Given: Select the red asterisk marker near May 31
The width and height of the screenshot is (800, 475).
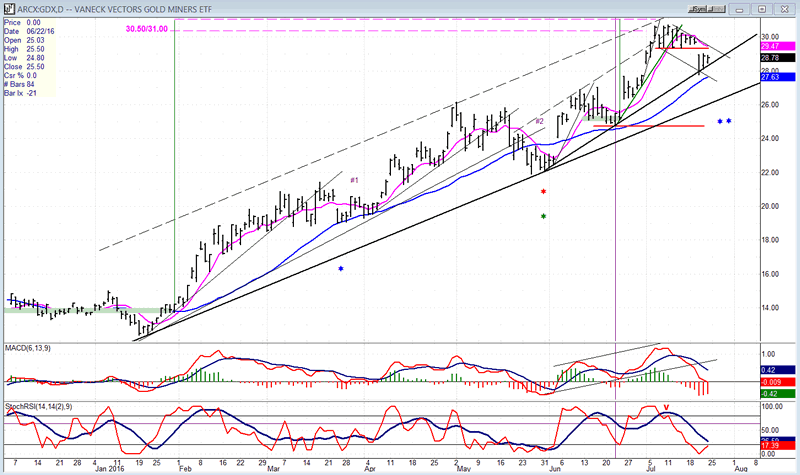Looking at the screenshot, I should click(543, 191).
